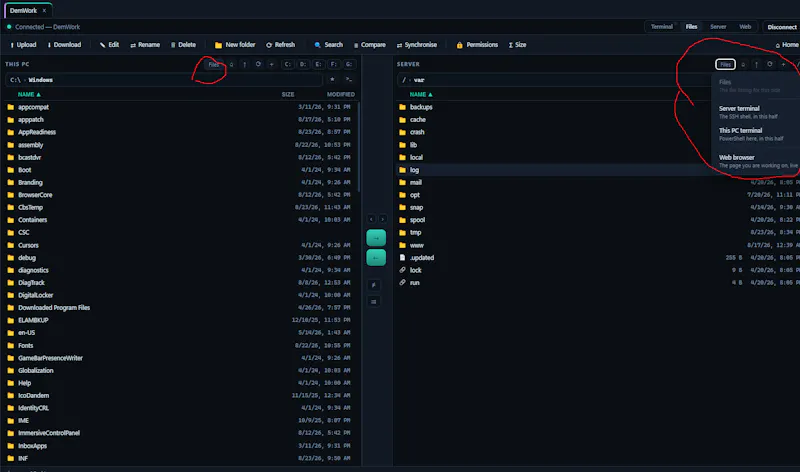Image resolution: width=800 pixels, height=472 pixels.
Task: Click Delete in the toolbar
Action: tap(183, 45)
